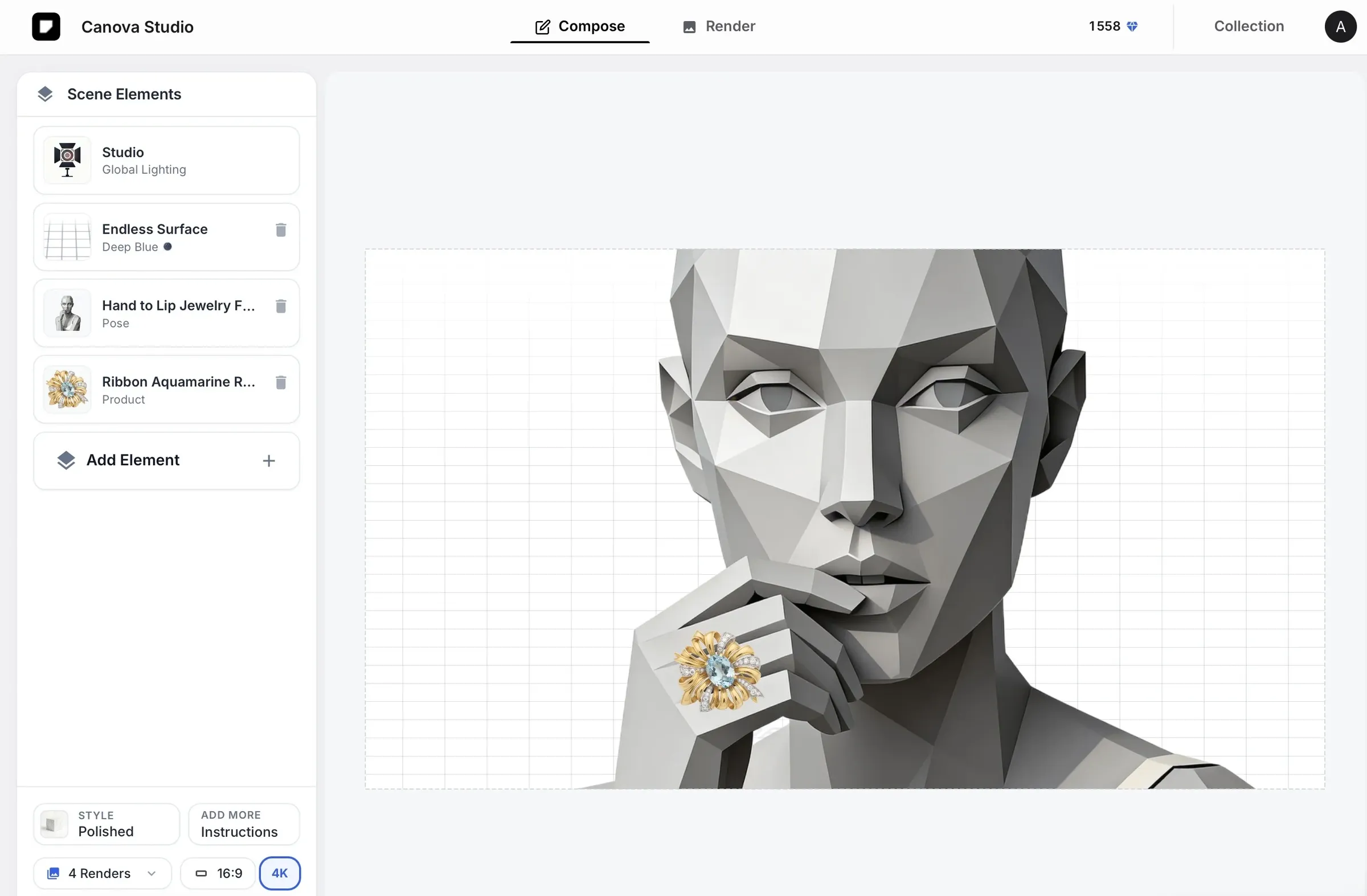Open the Collection page
The width and height of the screenshot is (1367, 896).
tap(1249, 26)
